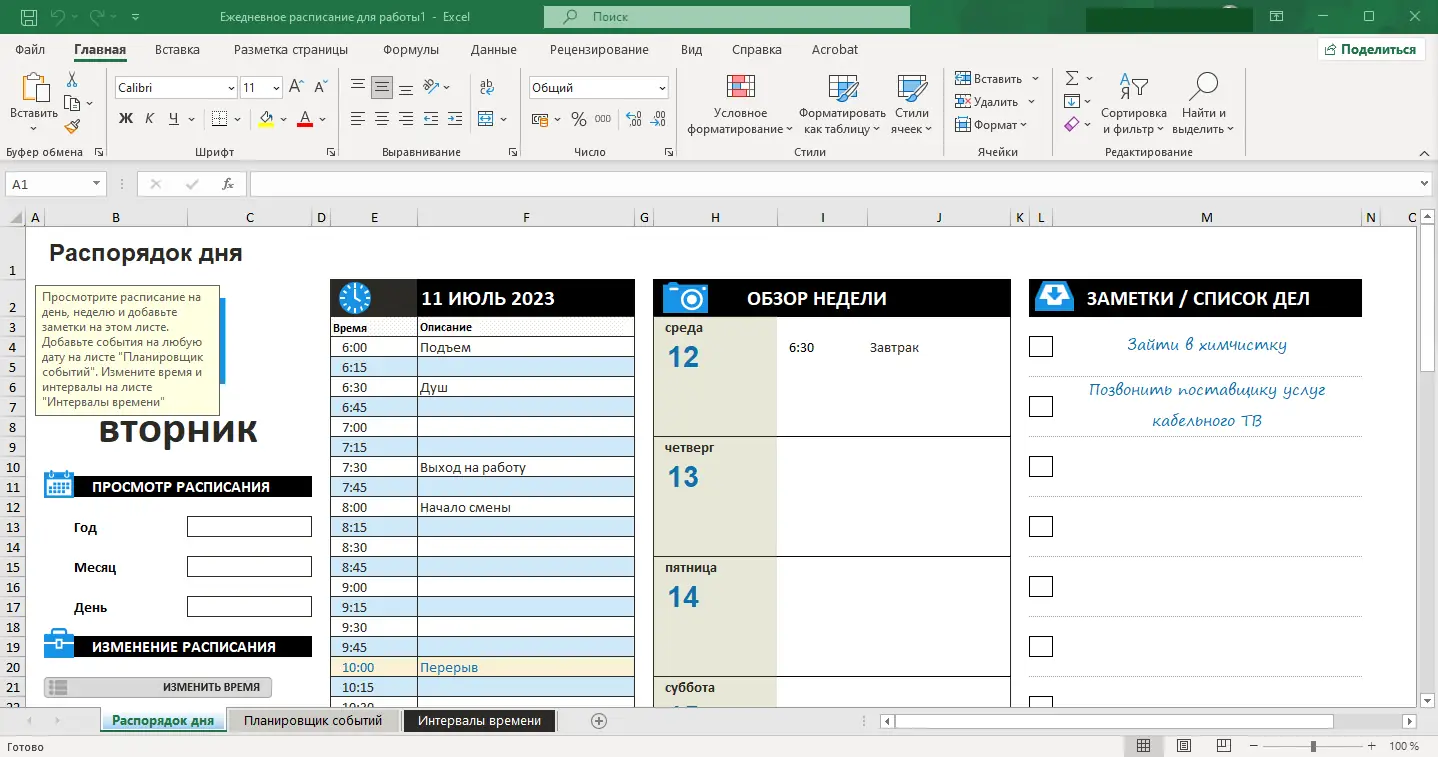Center text horizontally in the cell

point(382,119)
